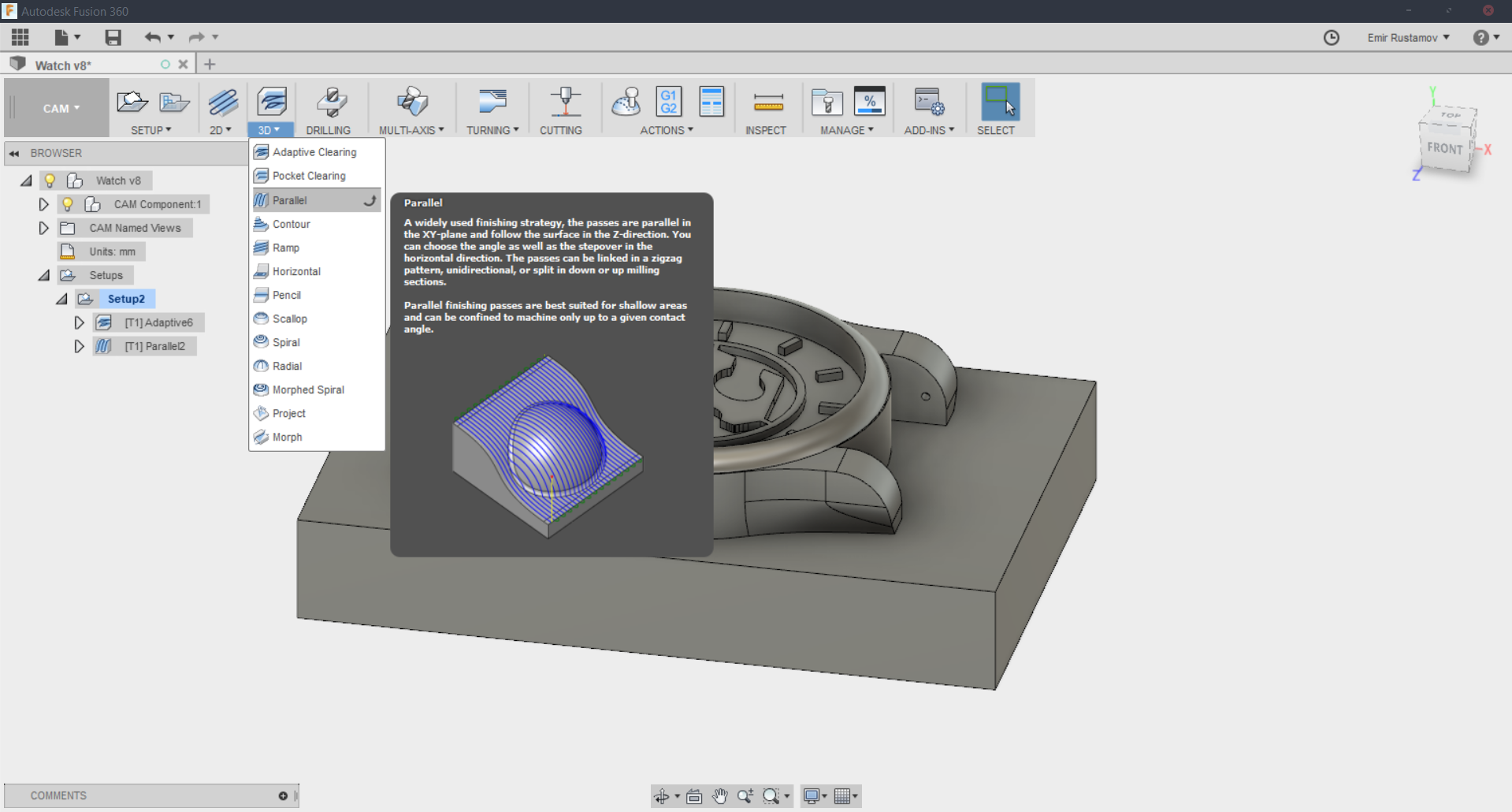Toggle visibility lightbulb for CAM Component:1
The height and width of the screenshot is (812, 1512).
68,204
